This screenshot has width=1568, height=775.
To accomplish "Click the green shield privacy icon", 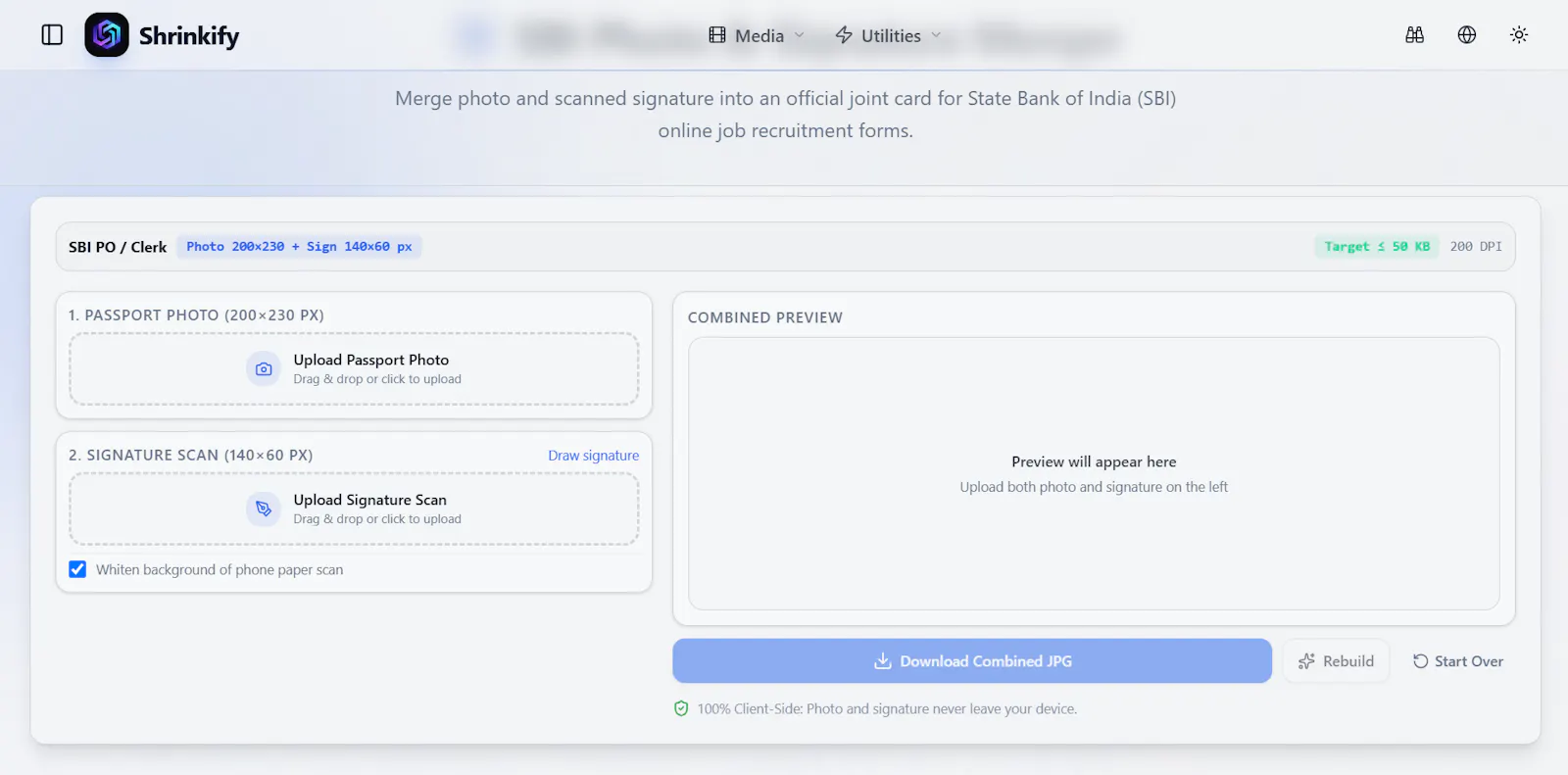I will click(681, 708).
